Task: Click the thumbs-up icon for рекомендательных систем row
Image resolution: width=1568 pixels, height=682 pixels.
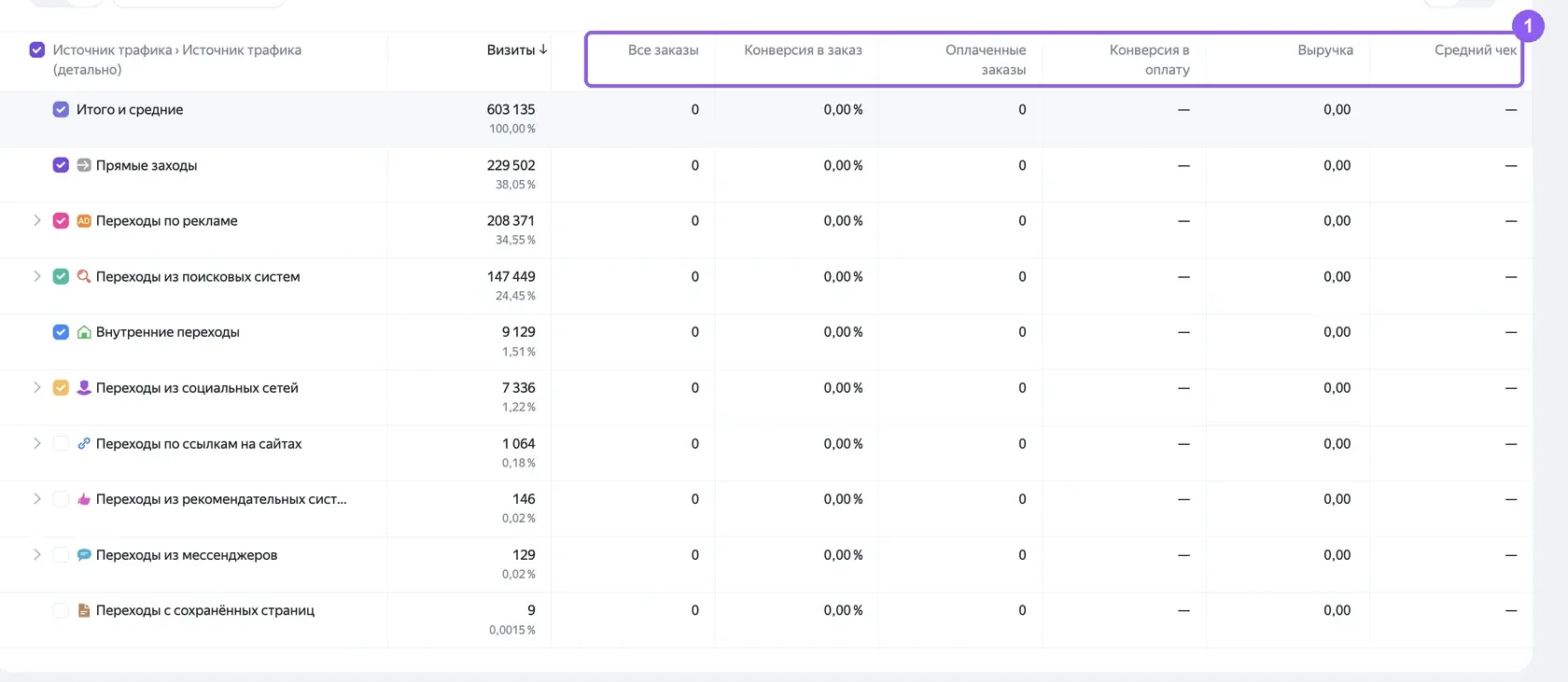Action: (x=84, y=499)
